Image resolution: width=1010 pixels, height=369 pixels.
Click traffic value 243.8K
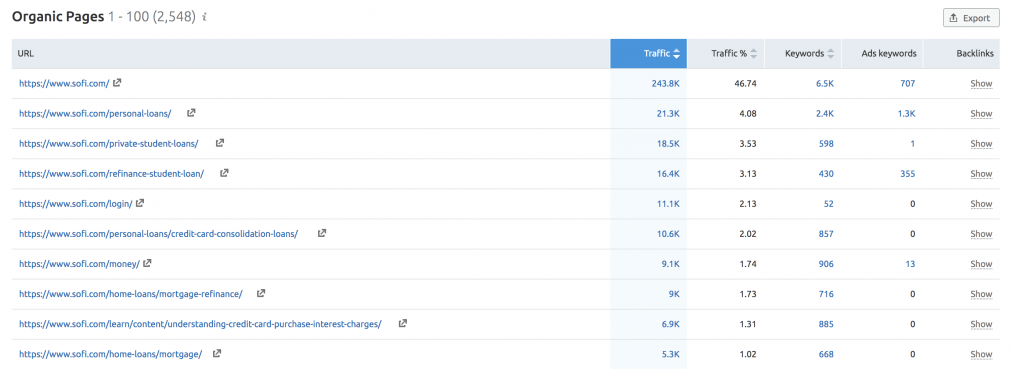click(665, 84)
